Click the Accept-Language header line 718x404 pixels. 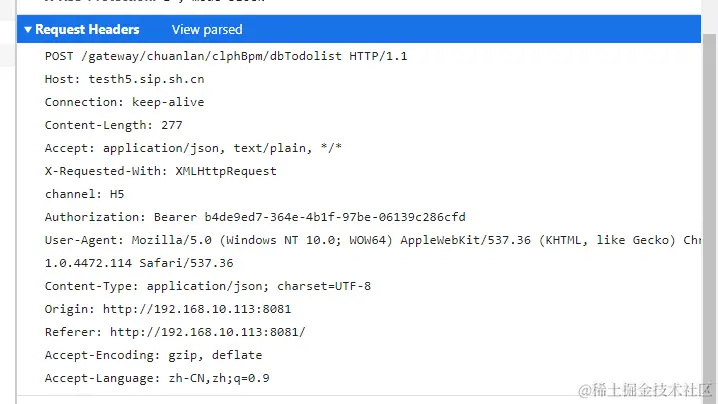[157, 378]
